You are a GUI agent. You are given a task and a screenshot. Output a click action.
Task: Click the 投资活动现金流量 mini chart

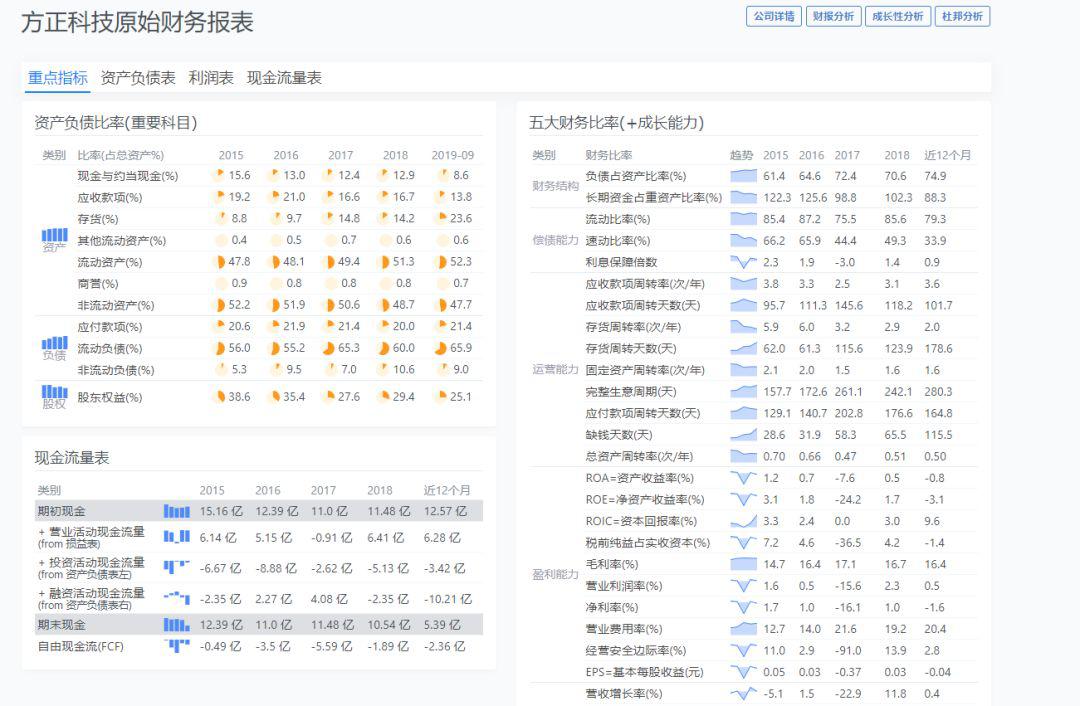coord(176,568)
